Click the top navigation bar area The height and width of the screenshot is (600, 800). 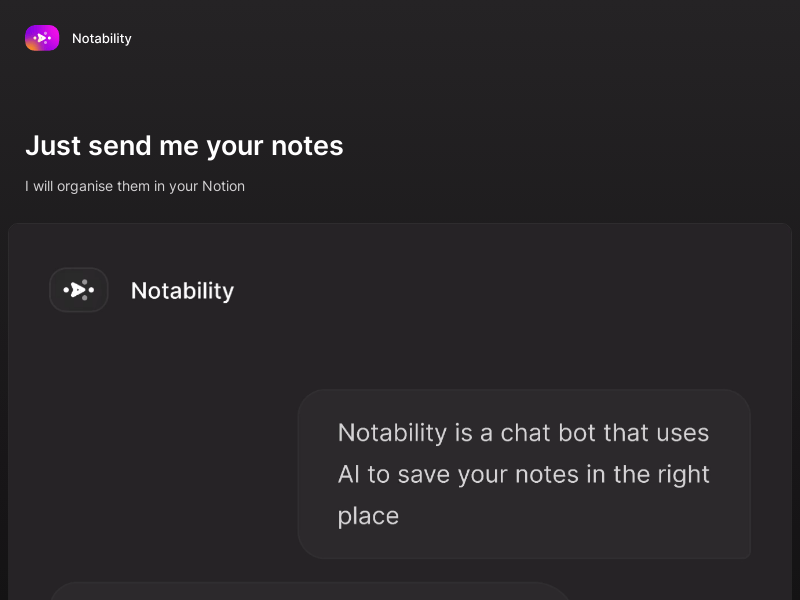(x=400, y=38)
